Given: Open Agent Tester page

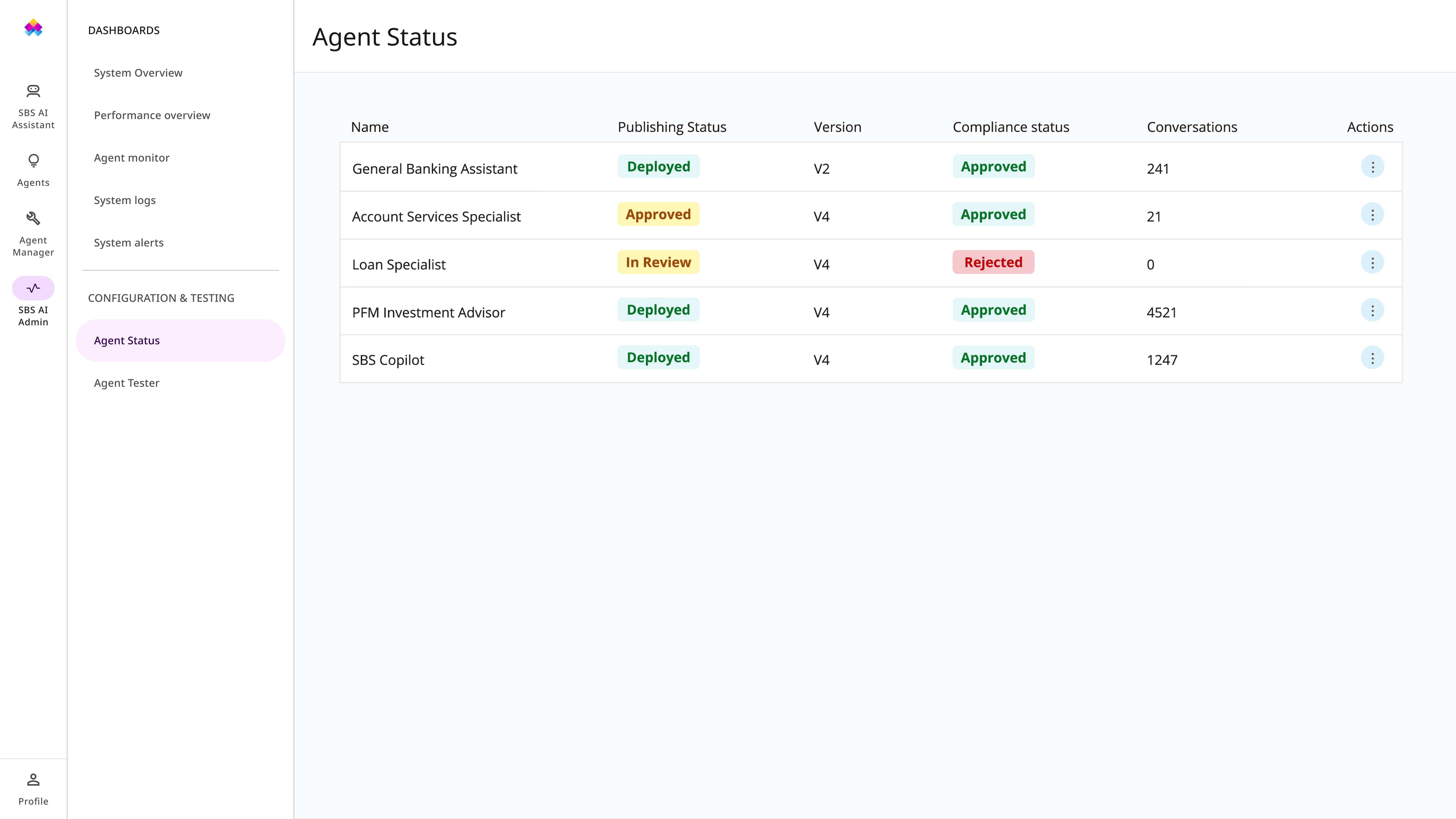Looking at the screenshot, I should [x=127, y=383].
